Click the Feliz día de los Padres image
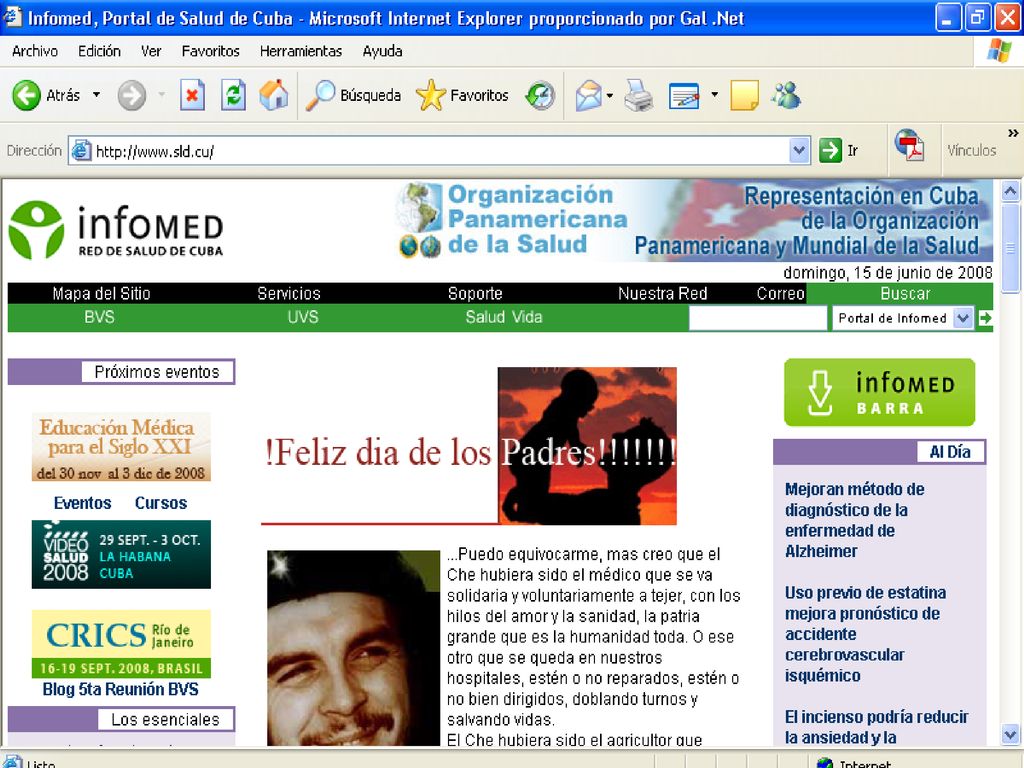This screenshot has height=768, width=1024. (469, 446)
